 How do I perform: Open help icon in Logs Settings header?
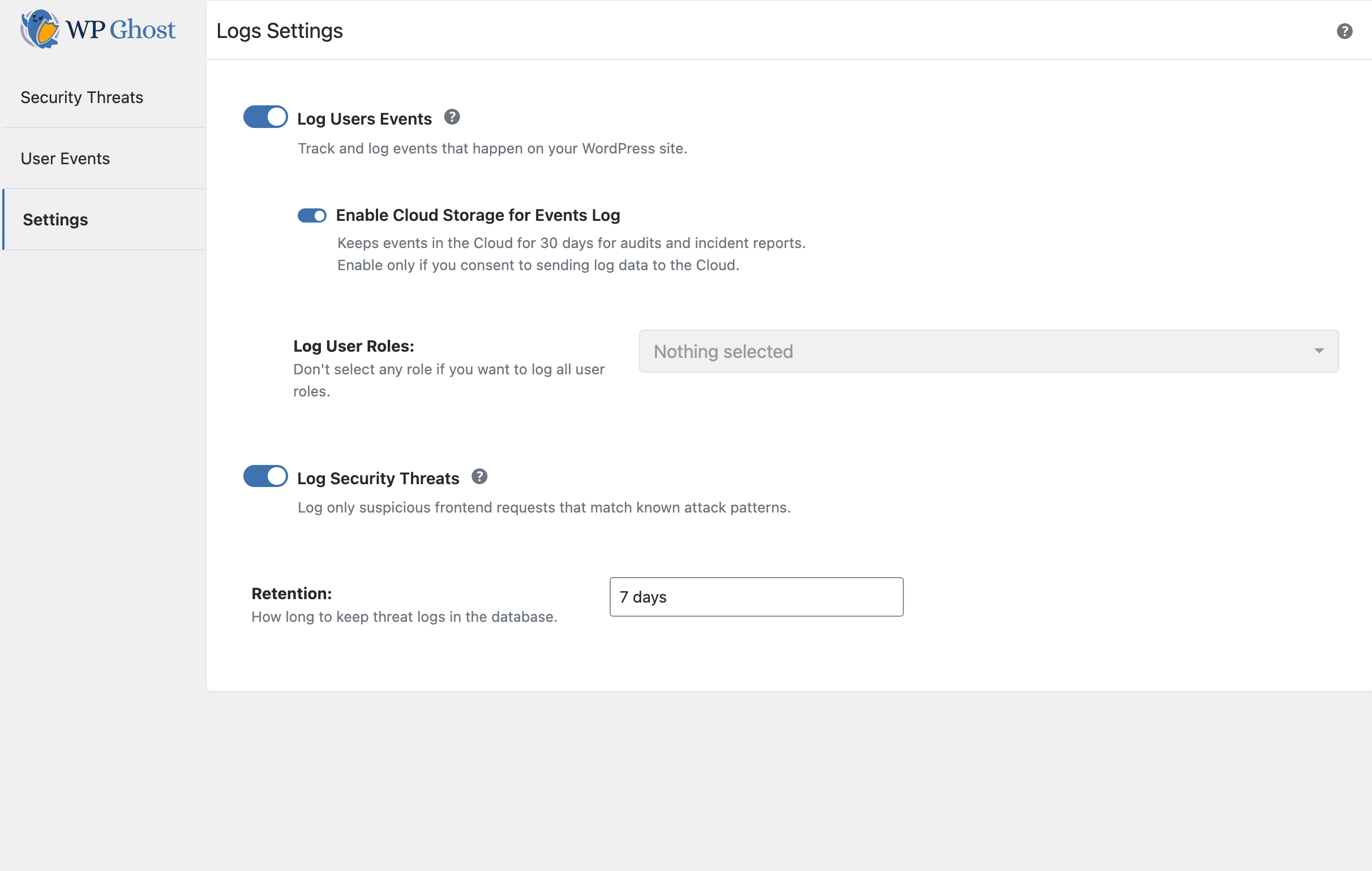[x=1344, y=31]
